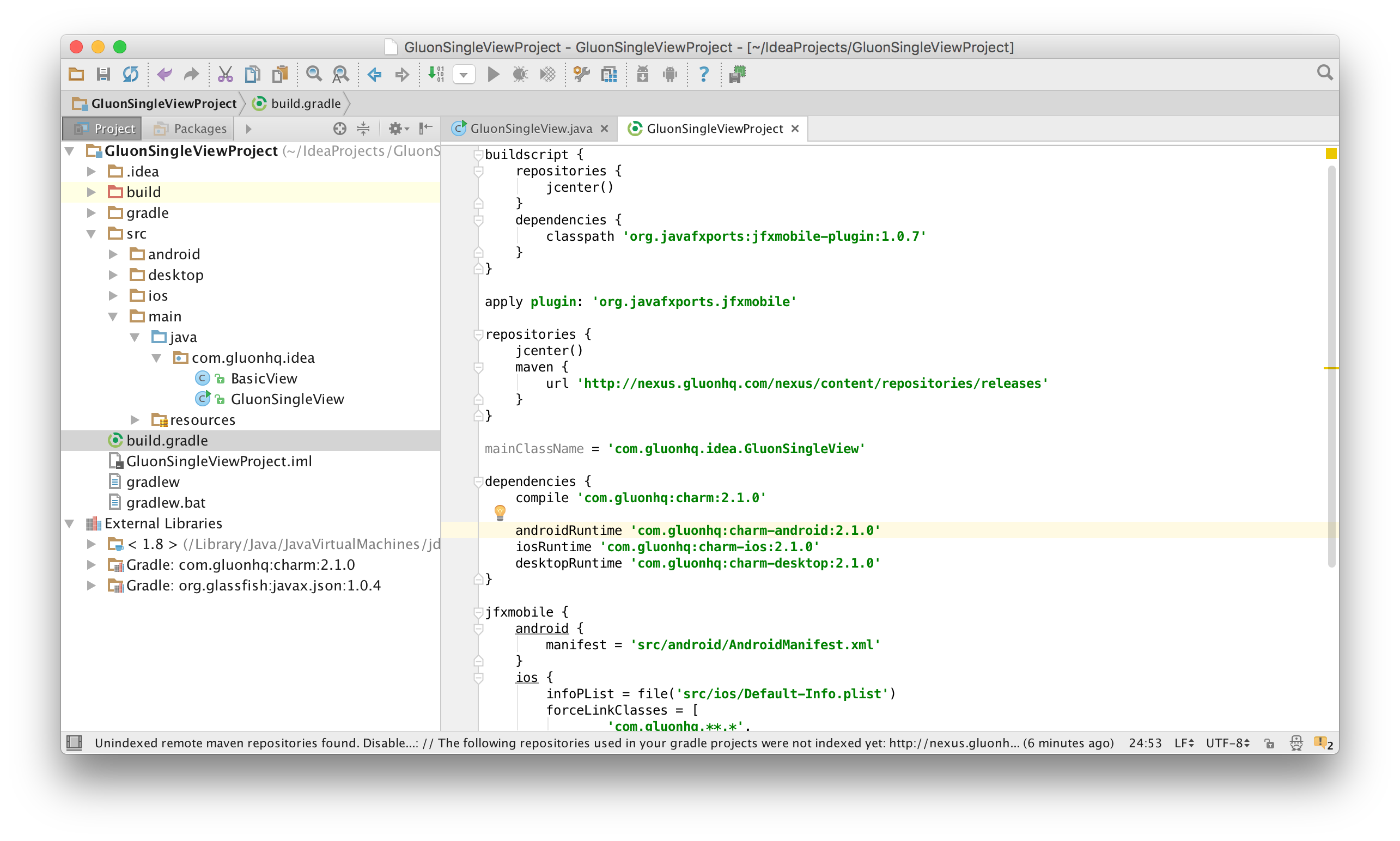1400x841 pixels.
Task: Click the Open folder toolbar icon
Action: click(x=76, y=74)
